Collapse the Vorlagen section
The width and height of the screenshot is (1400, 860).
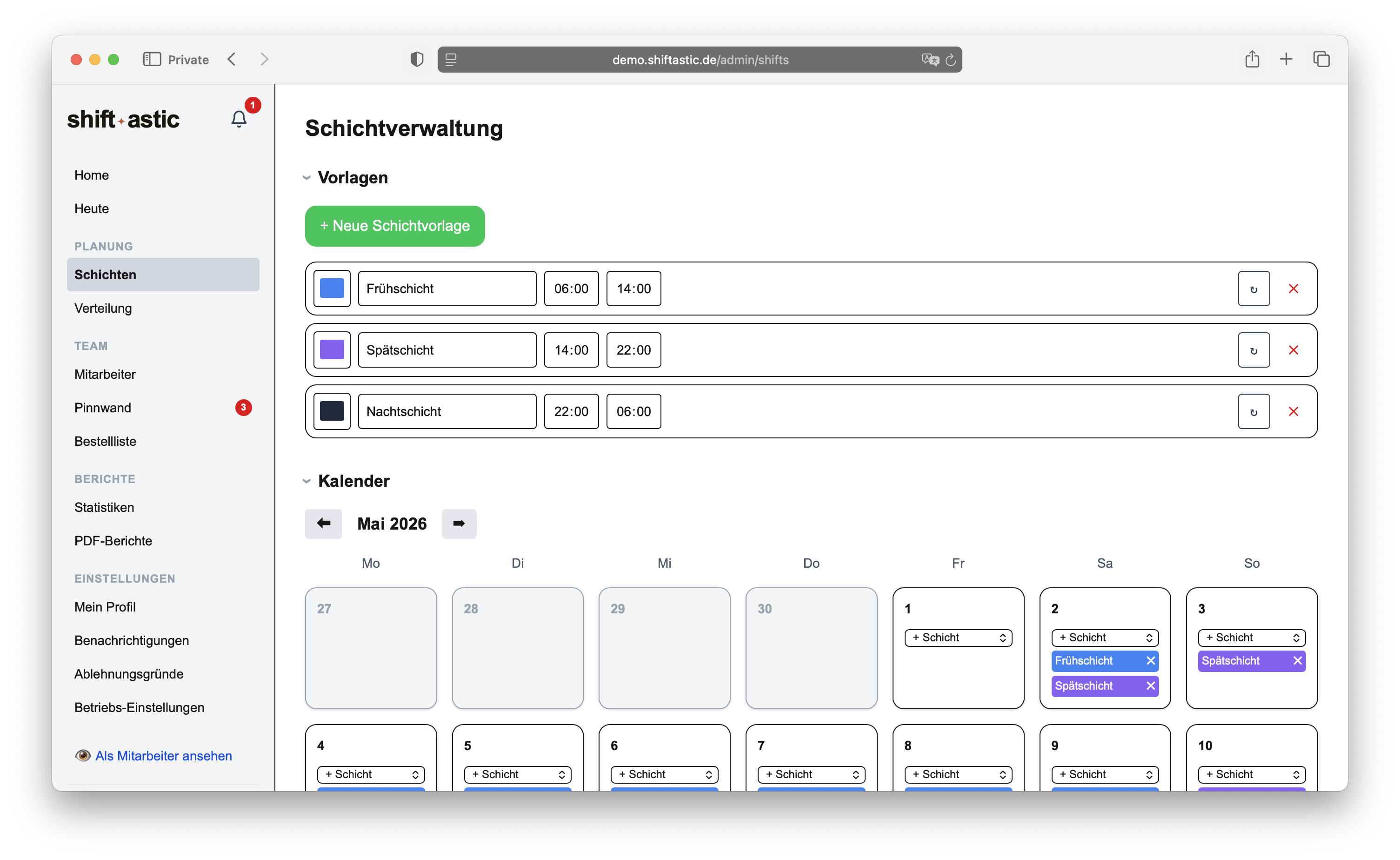click(x=307, y=178)
